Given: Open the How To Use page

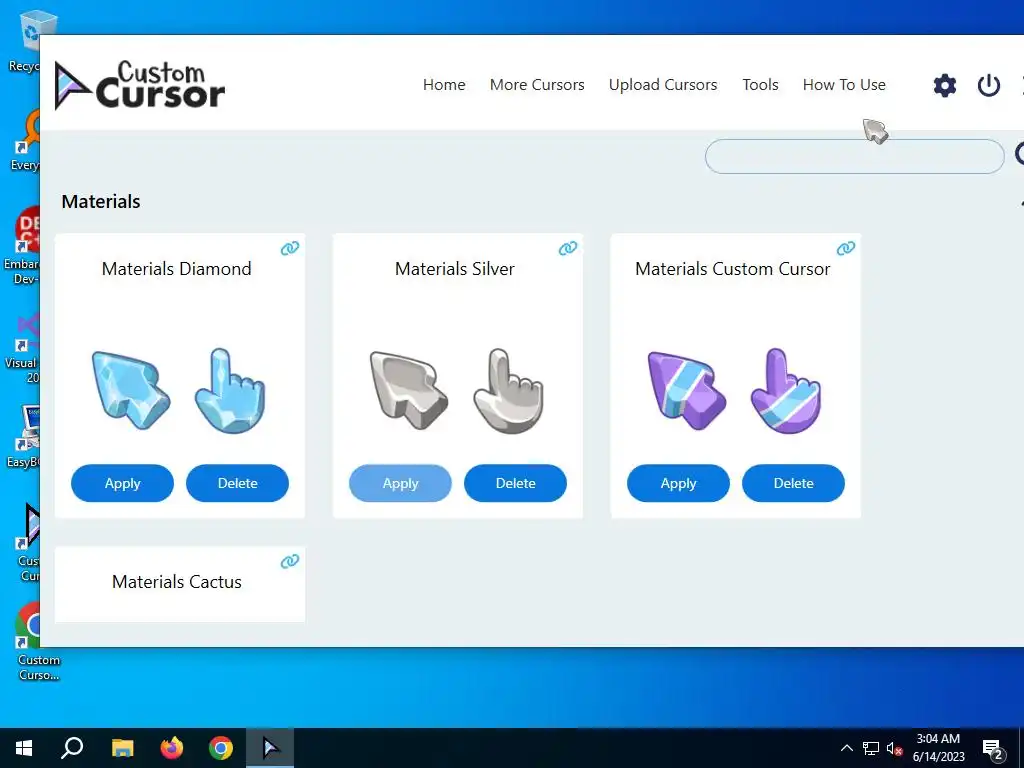Looking at the screenshot, I should [844, 85].
